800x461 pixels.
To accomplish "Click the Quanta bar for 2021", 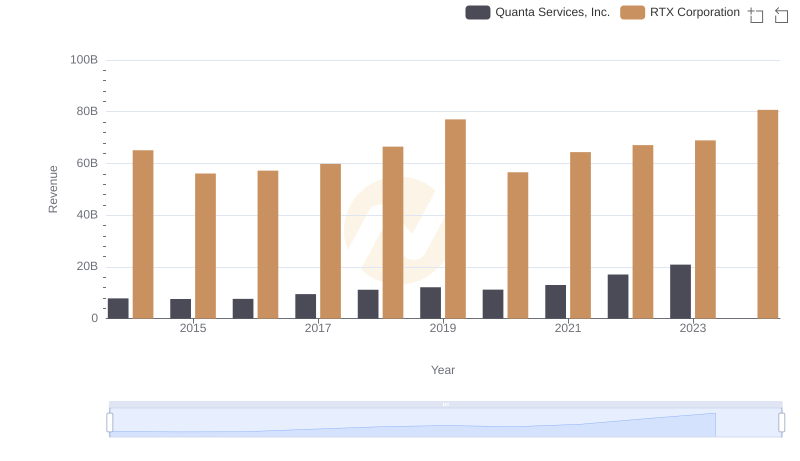I will tap(555, 301).
